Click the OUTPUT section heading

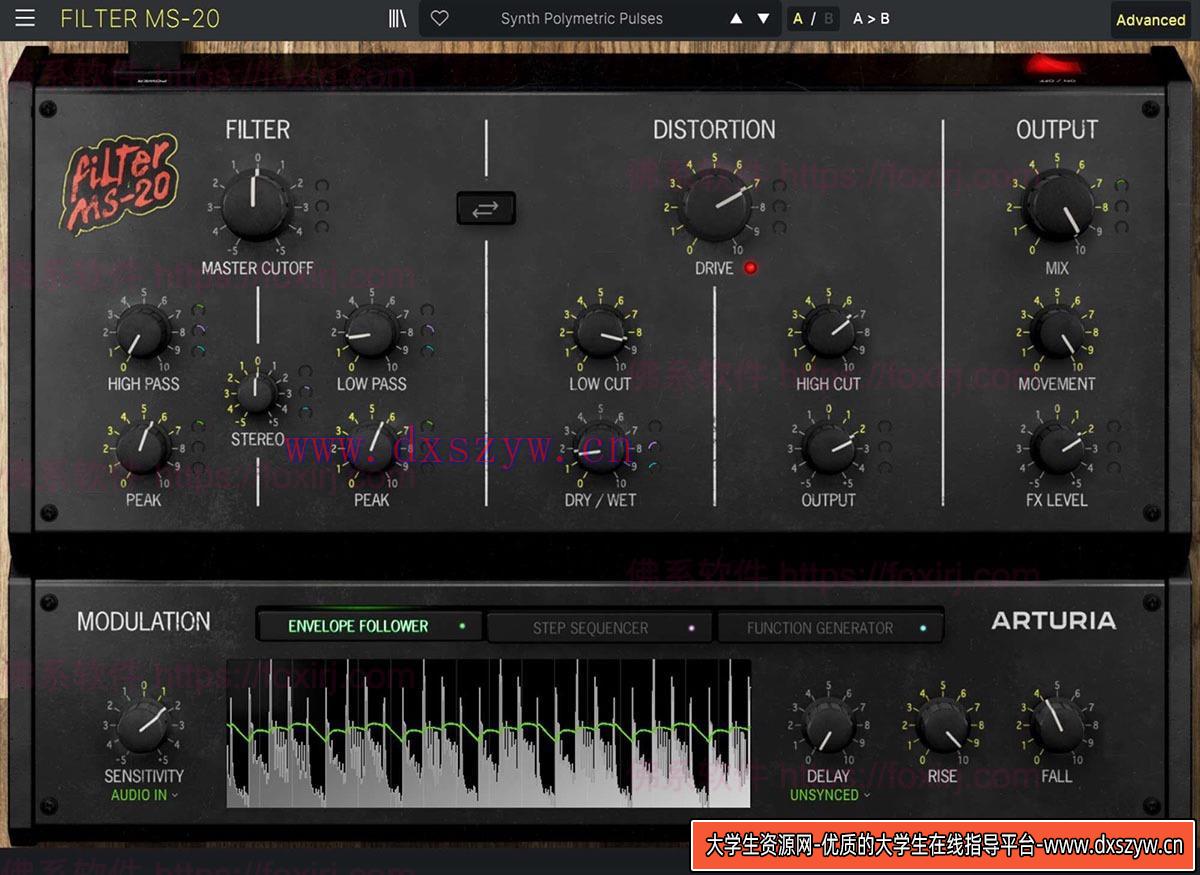1057,130
